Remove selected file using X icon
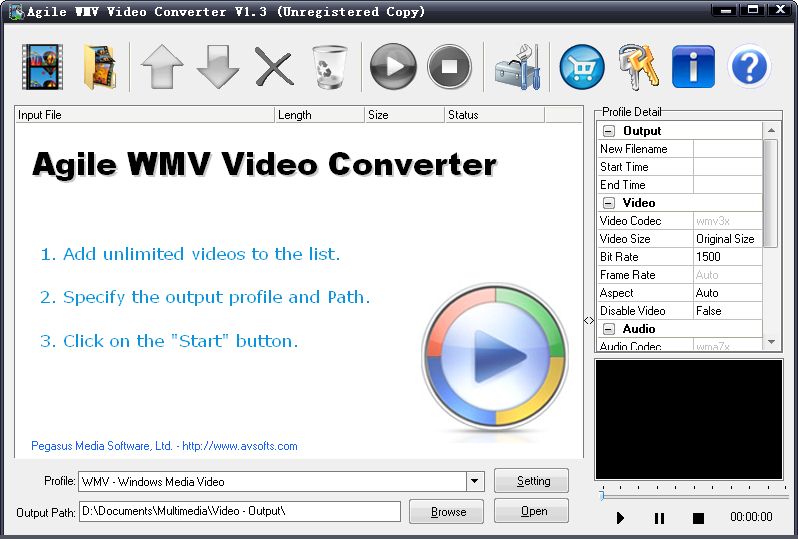 click(x=274, y=67)
